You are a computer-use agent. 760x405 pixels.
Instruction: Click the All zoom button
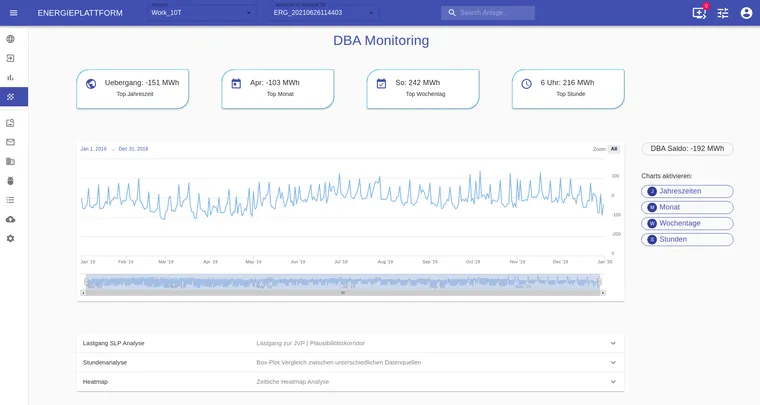[x=614, y=149]
